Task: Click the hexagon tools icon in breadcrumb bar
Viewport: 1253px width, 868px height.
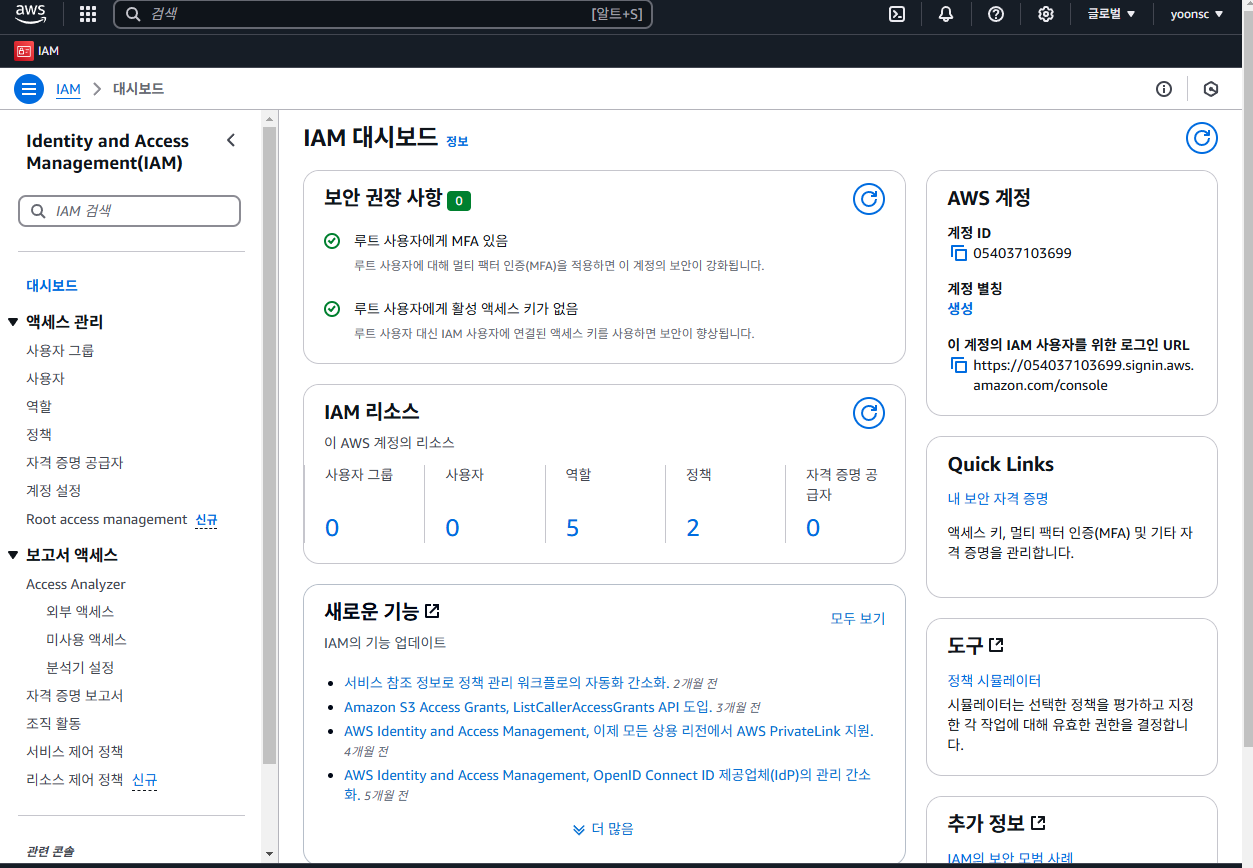Action: (x=1211, y=89)
